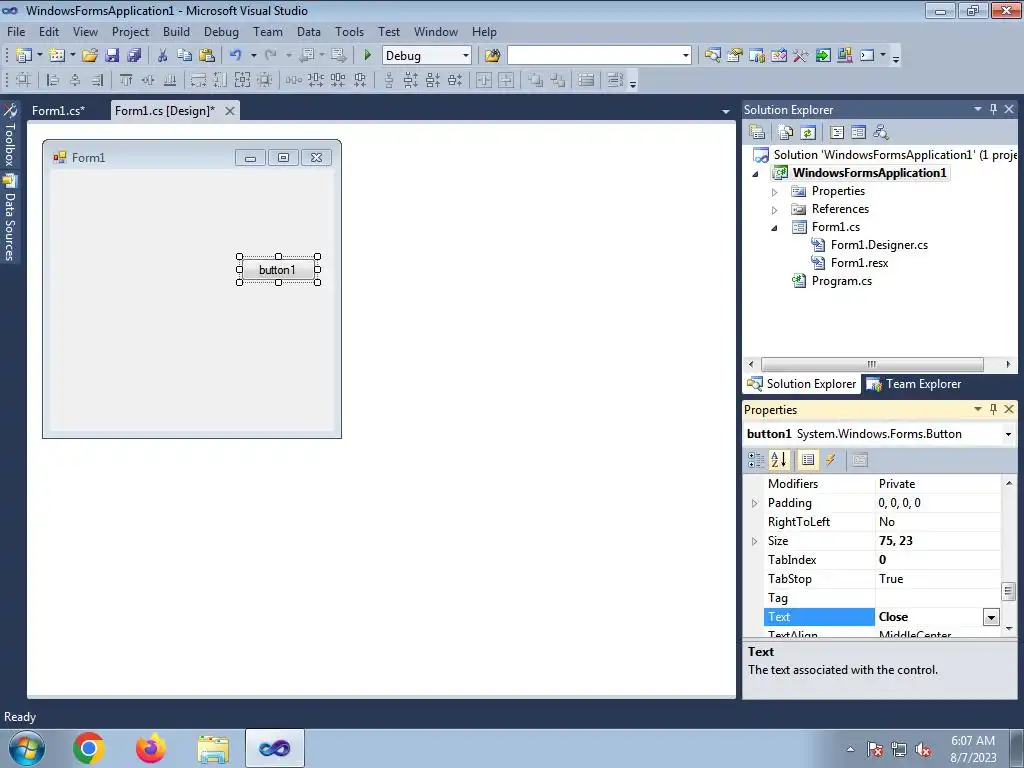Viewport: 1024px width, 768px height.
Task: Open the Toolbox side panel
Action: [x=10, y=136]
